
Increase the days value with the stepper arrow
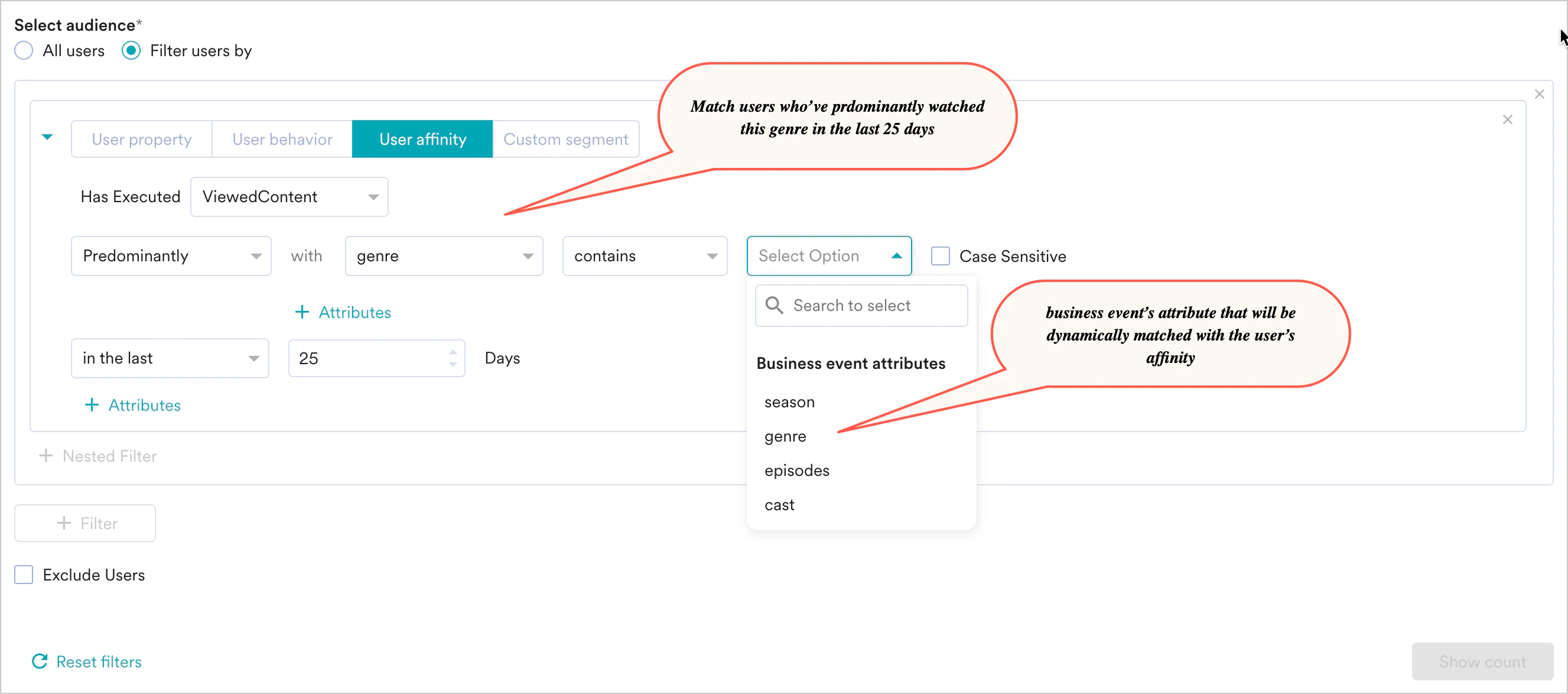pyautogui.click(x=453, y=352)
